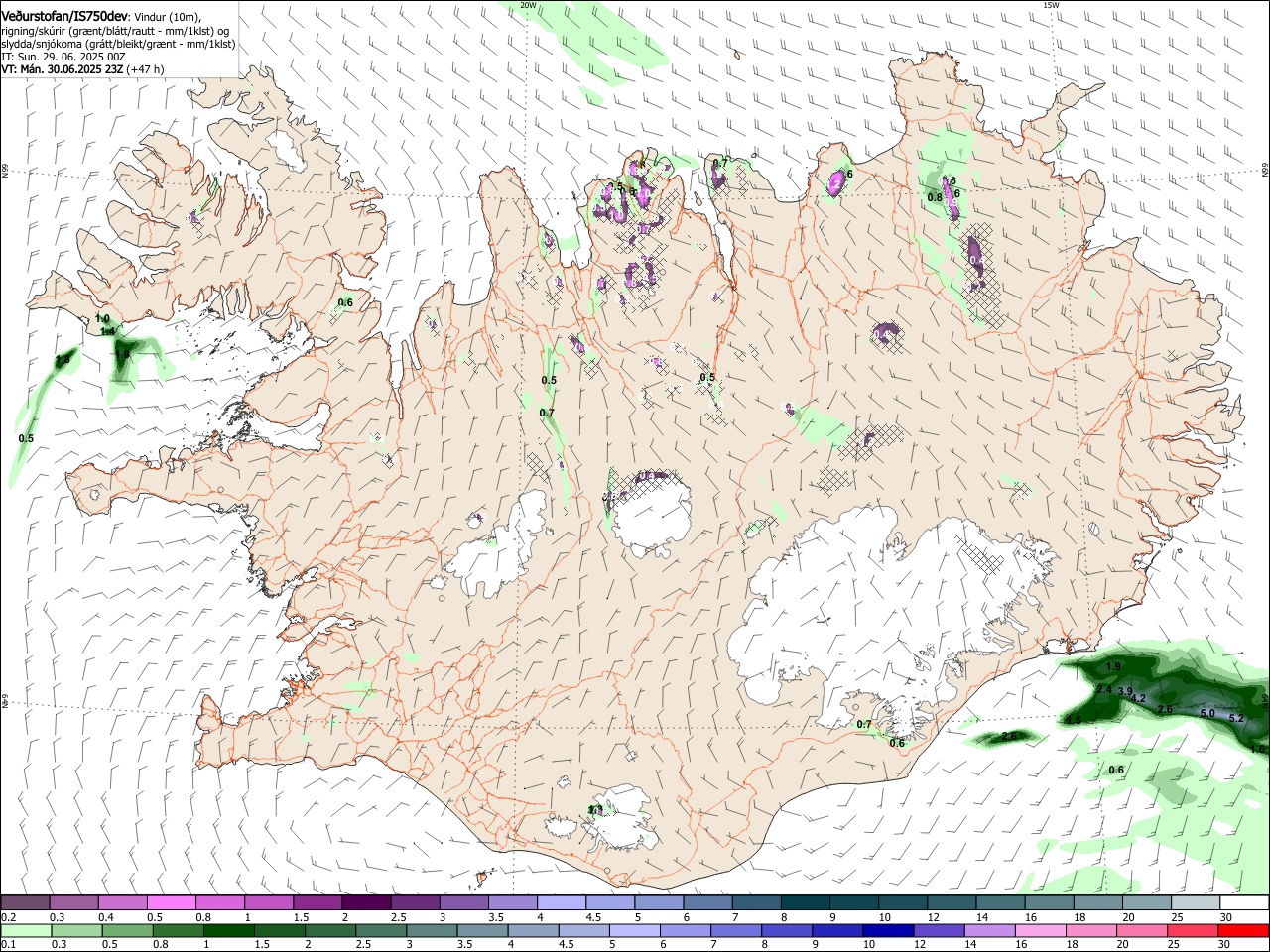Click the white swatch labeled 30 in snow scale

[x=1245, y=903]
